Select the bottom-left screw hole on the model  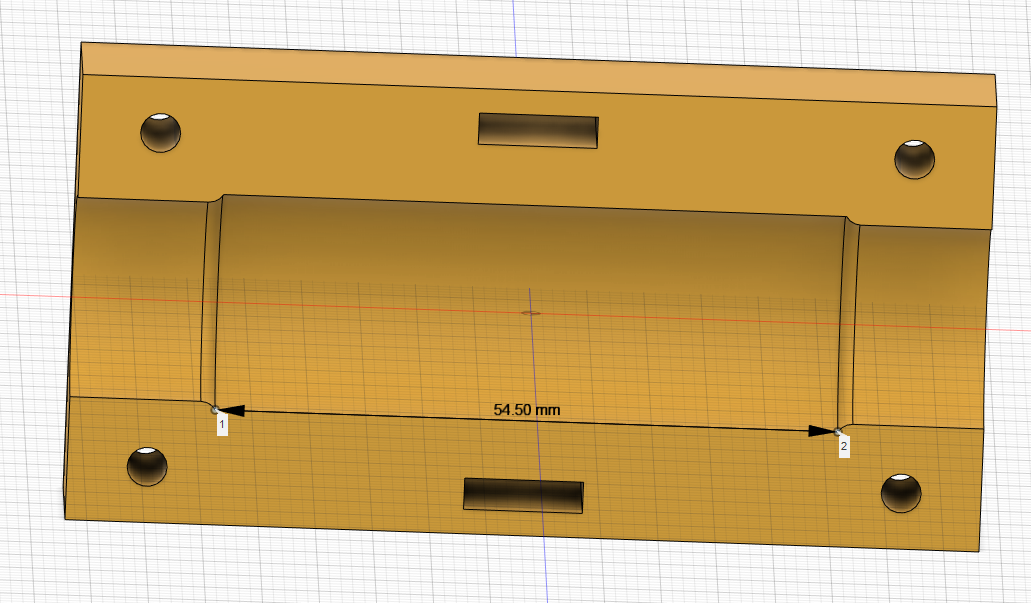pos(147,466)
